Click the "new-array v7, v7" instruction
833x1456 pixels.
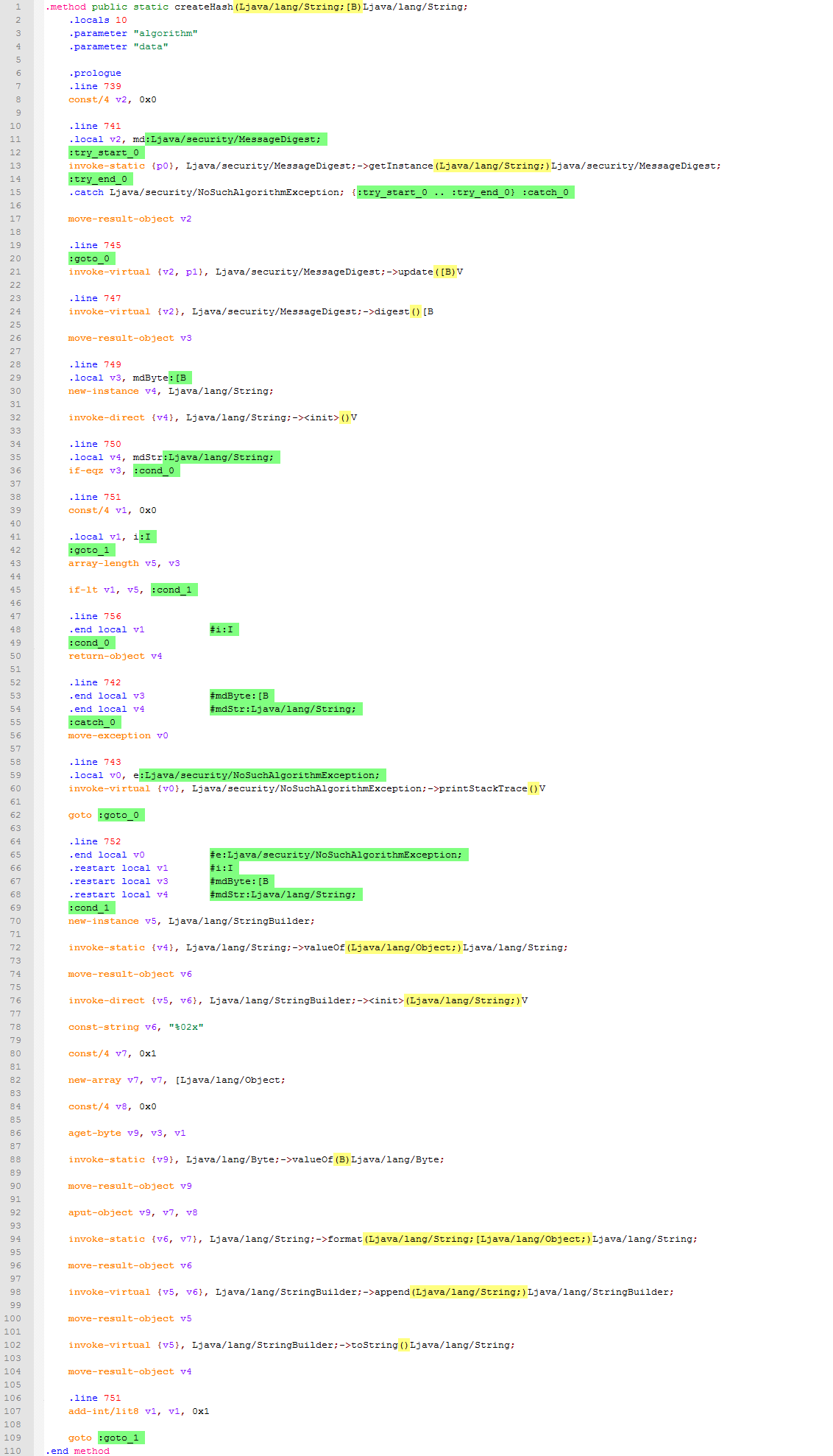177,1080
